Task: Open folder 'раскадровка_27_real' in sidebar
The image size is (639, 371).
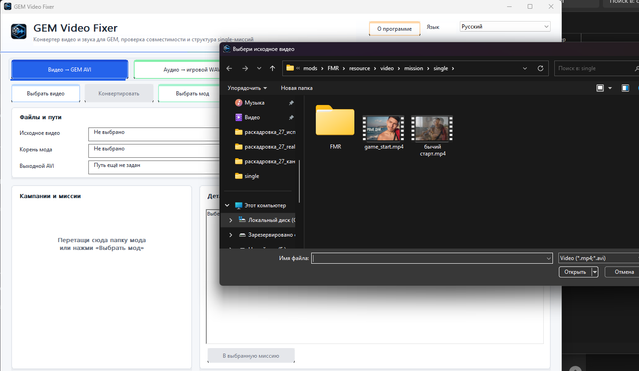Action: coord(265,147)
